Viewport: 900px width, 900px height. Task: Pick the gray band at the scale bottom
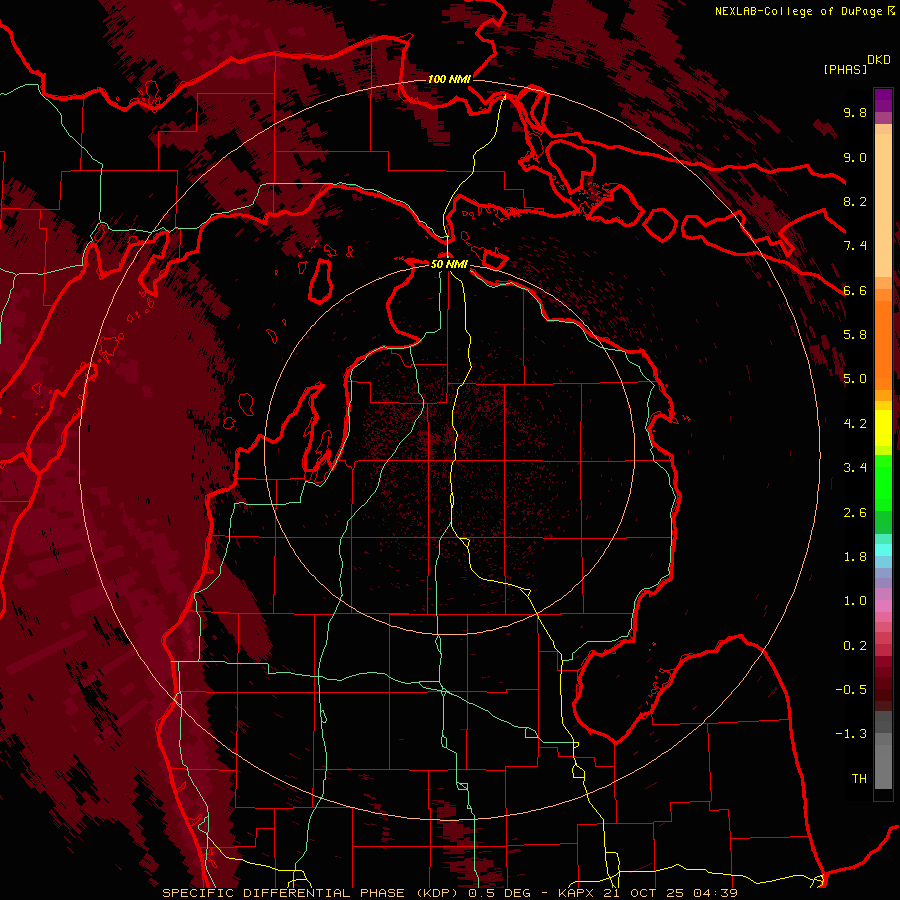pyautogui.click(x=883, y=751)
